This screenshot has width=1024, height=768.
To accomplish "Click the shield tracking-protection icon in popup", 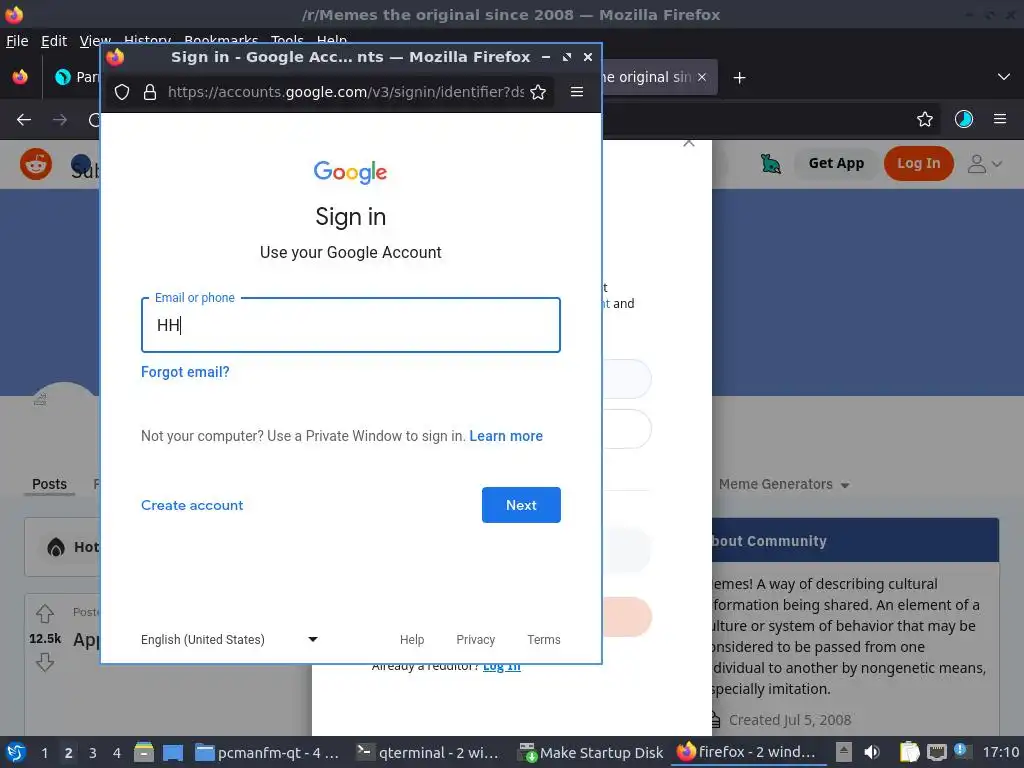I will [x=122, y=92].
